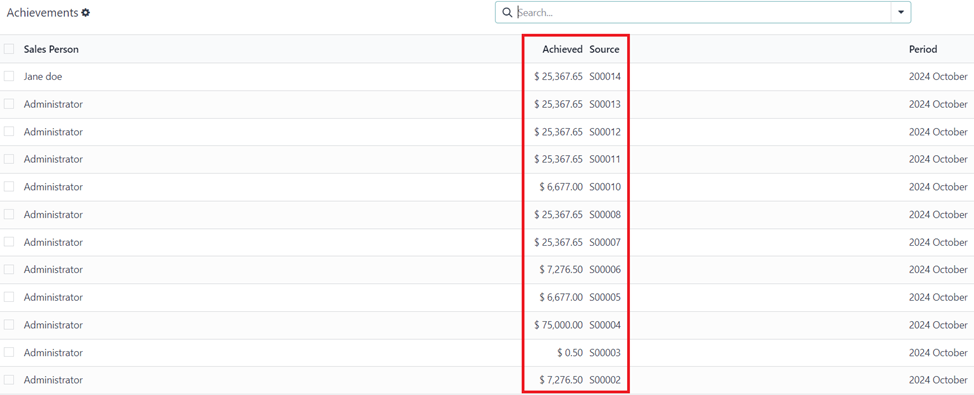Viewport: 974px width, 395px height.
Task: Click the $ 7,276.50 amount for S00006
Action: coord(562,270)
